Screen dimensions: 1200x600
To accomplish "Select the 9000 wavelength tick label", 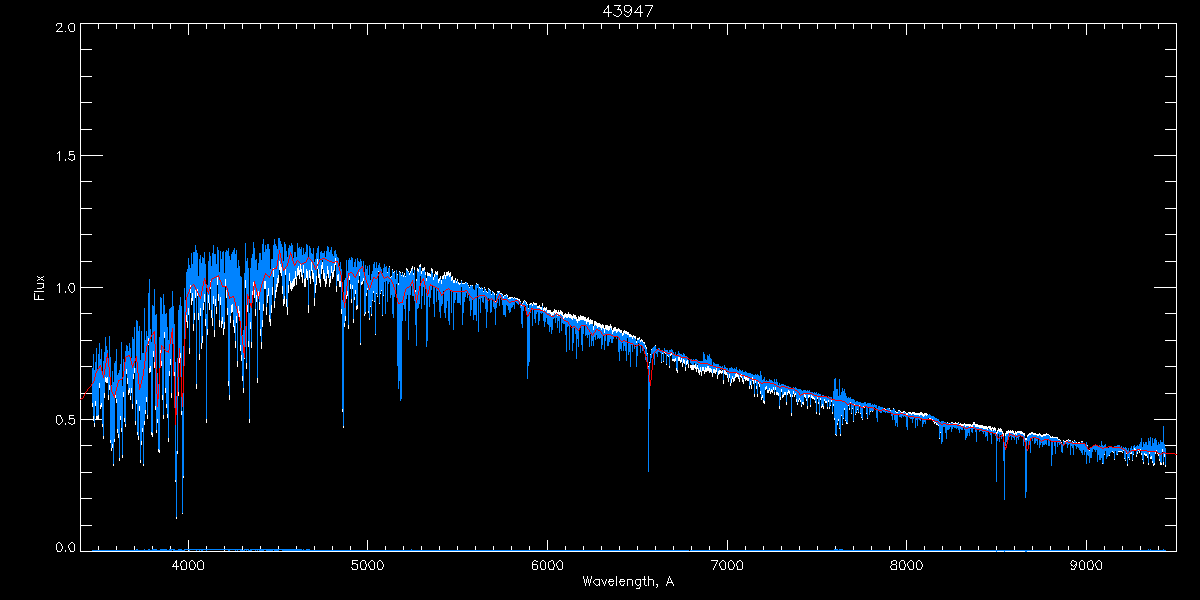I will (1086, 564).
